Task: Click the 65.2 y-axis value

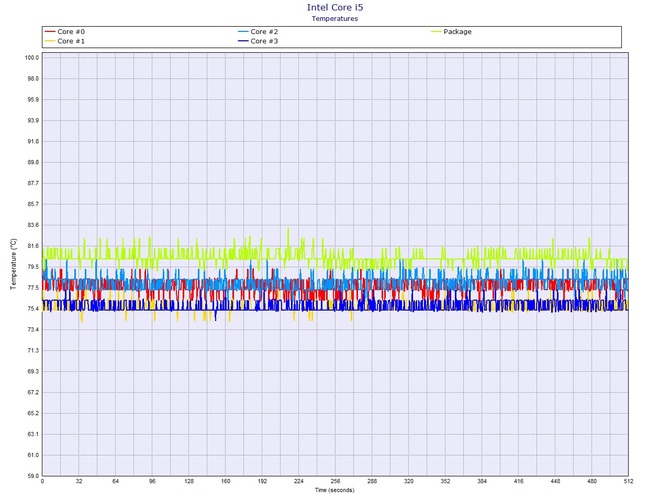Action: (33, 413)
